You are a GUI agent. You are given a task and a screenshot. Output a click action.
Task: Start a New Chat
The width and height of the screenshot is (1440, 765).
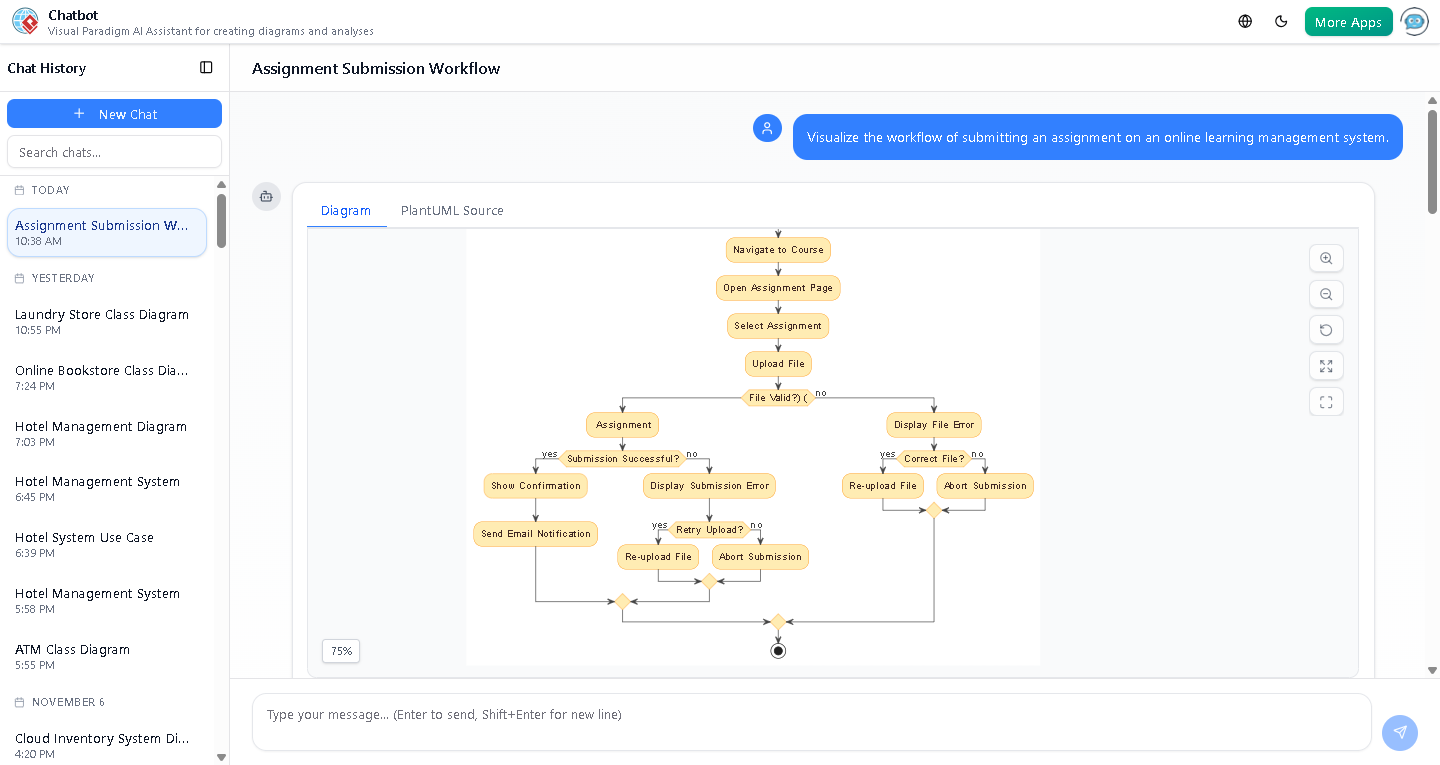click(114, 113)
